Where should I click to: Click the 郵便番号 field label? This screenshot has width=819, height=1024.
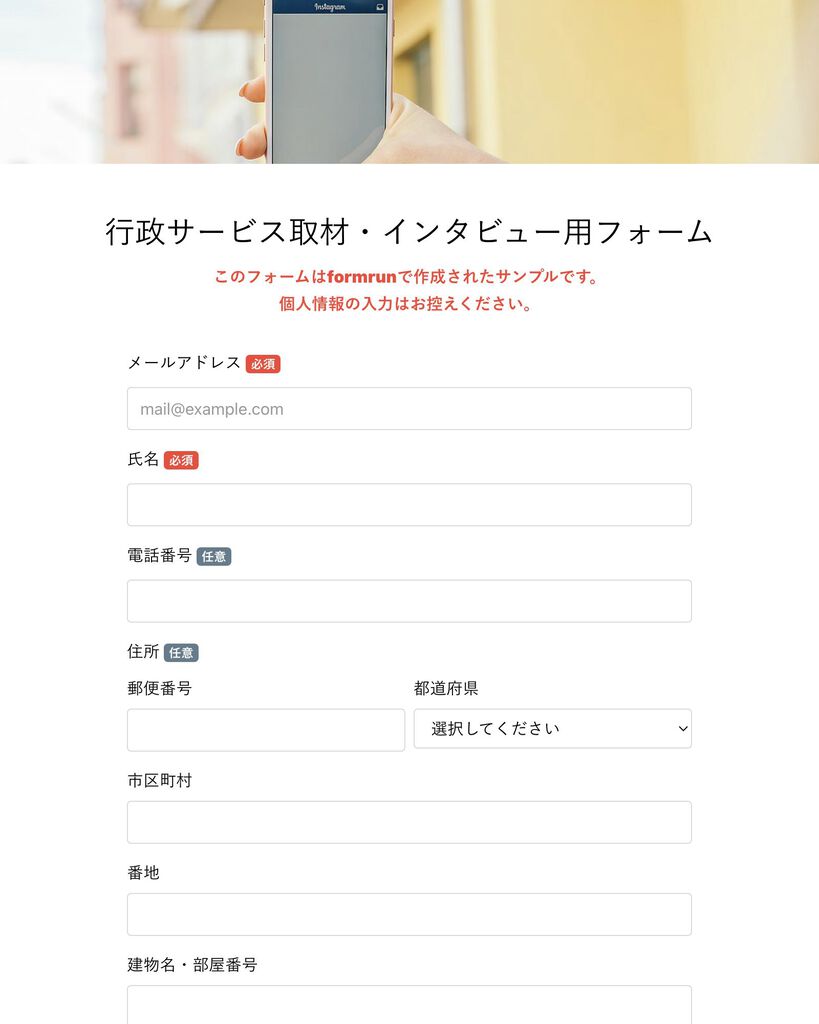(159, 688)
